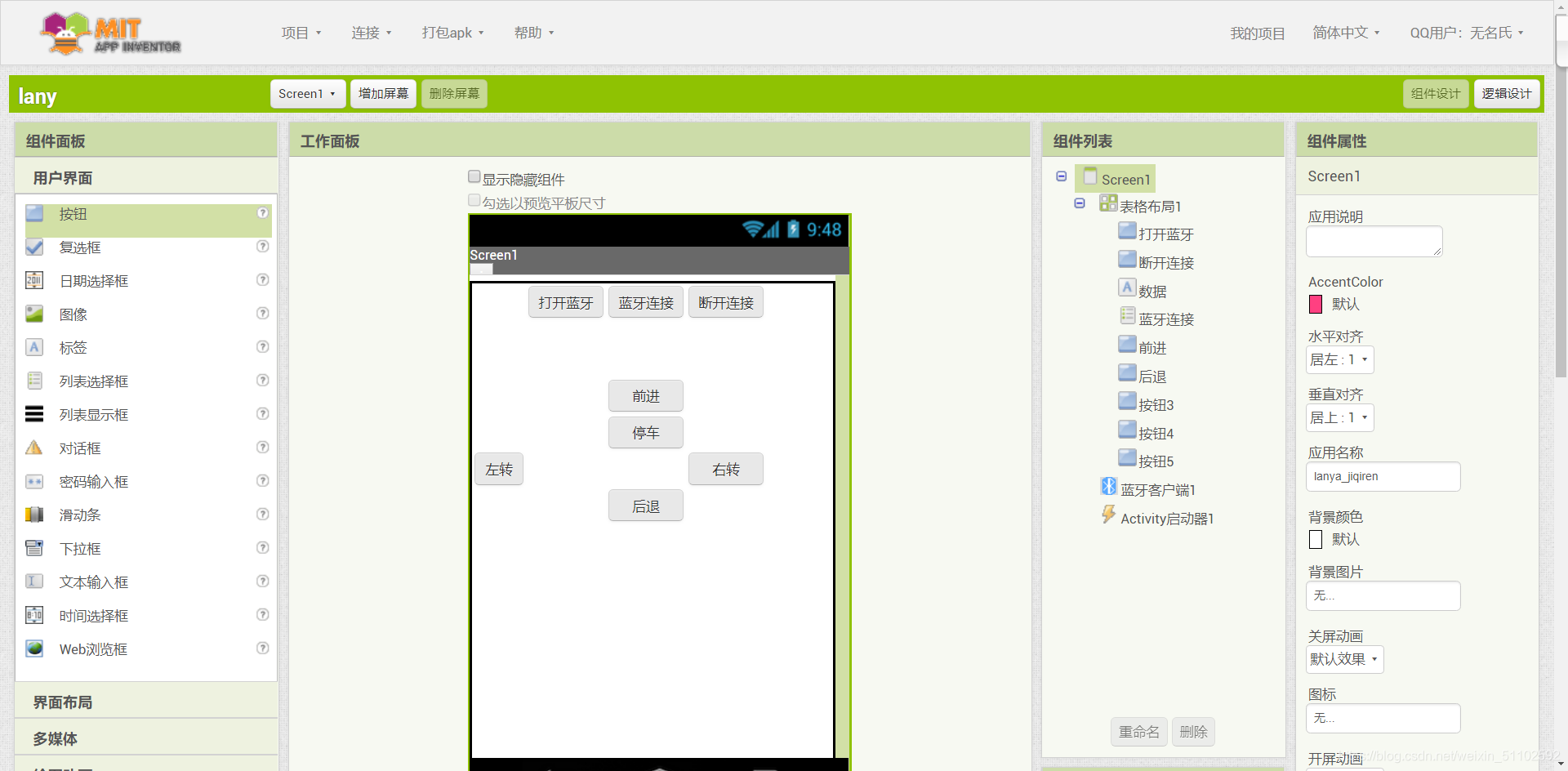Expand the 多媒体 palette section

click(146, 738)
